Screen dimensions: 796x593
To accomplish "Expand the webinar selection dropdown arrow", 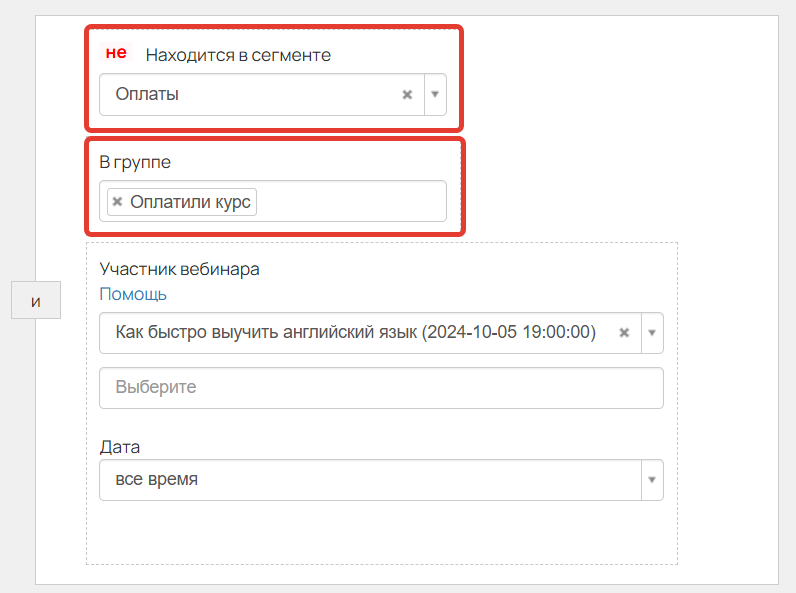I will (x=652, y=333).
